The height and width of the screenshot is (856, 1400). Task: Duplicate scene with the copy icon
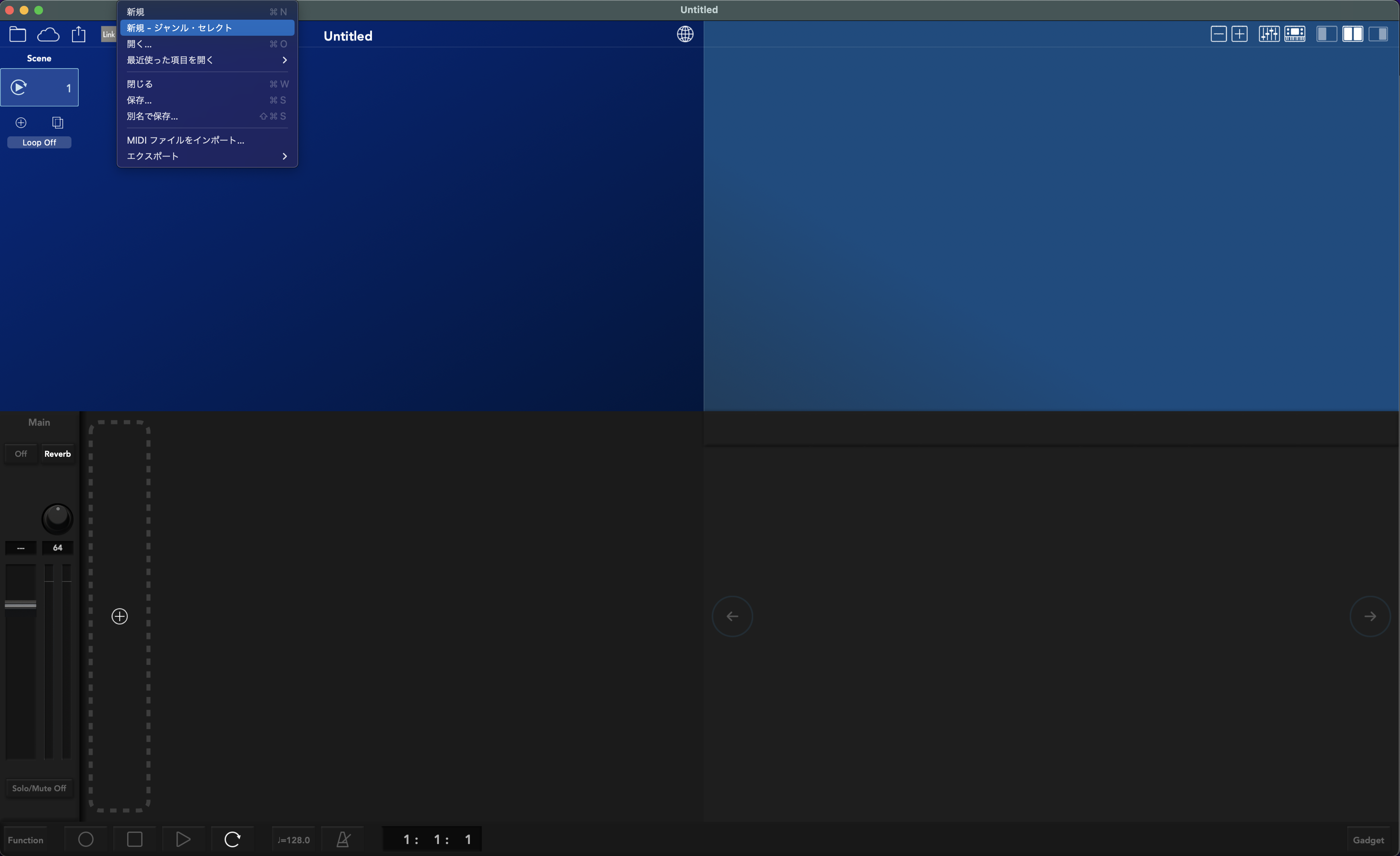57,123
